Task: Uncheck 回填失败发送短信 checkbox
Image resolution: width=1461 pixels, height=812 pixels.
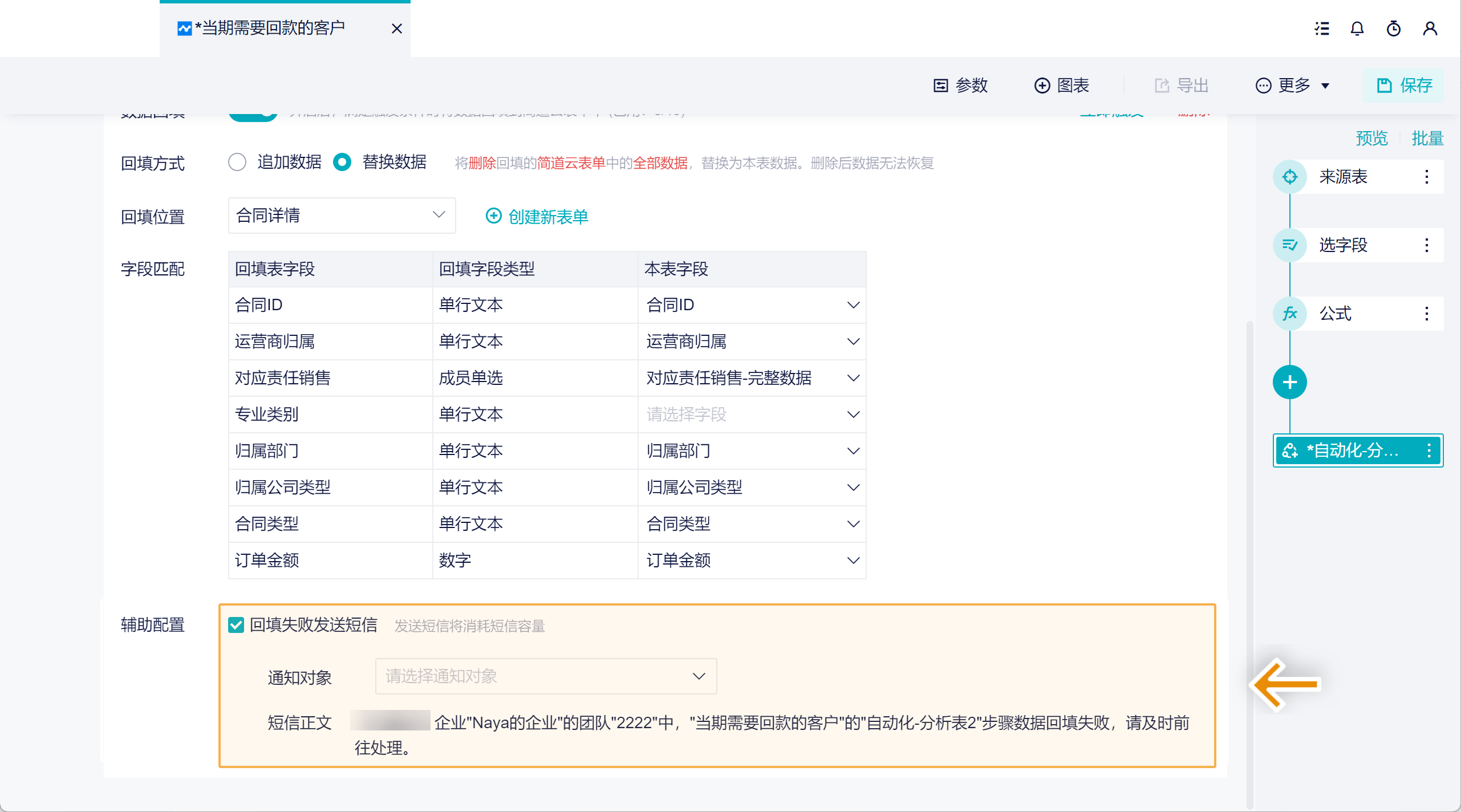Action: [x=236, y=625]
